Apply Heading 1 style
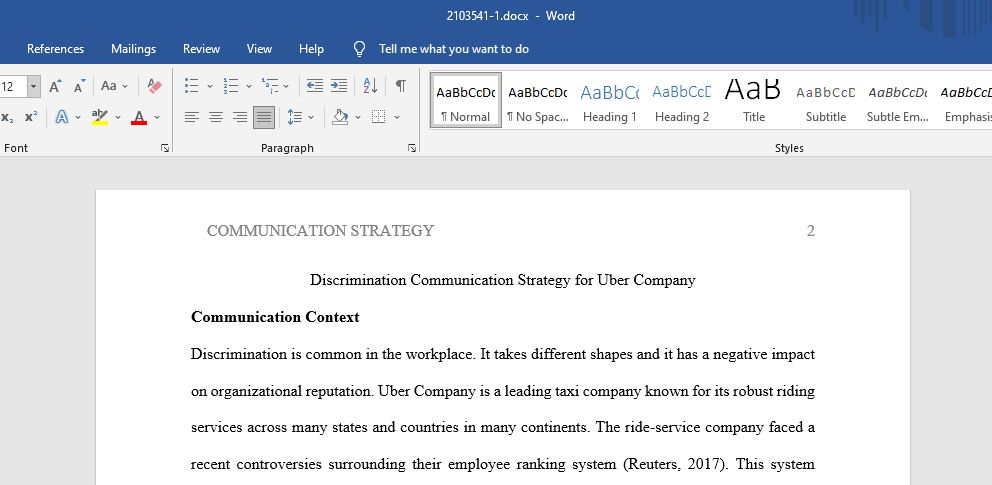Screen dimensions: 992x485 coord(610,101)
